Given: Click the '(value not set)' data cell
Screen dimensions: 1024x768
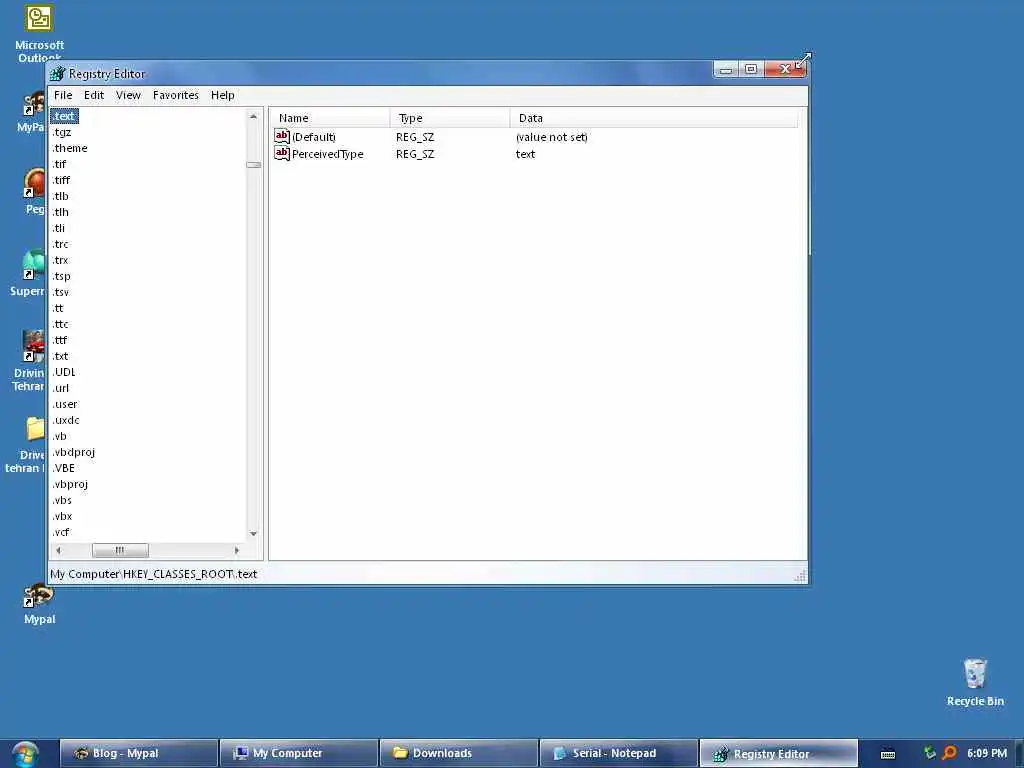Looking at the screenshot, I should [552, 137].
